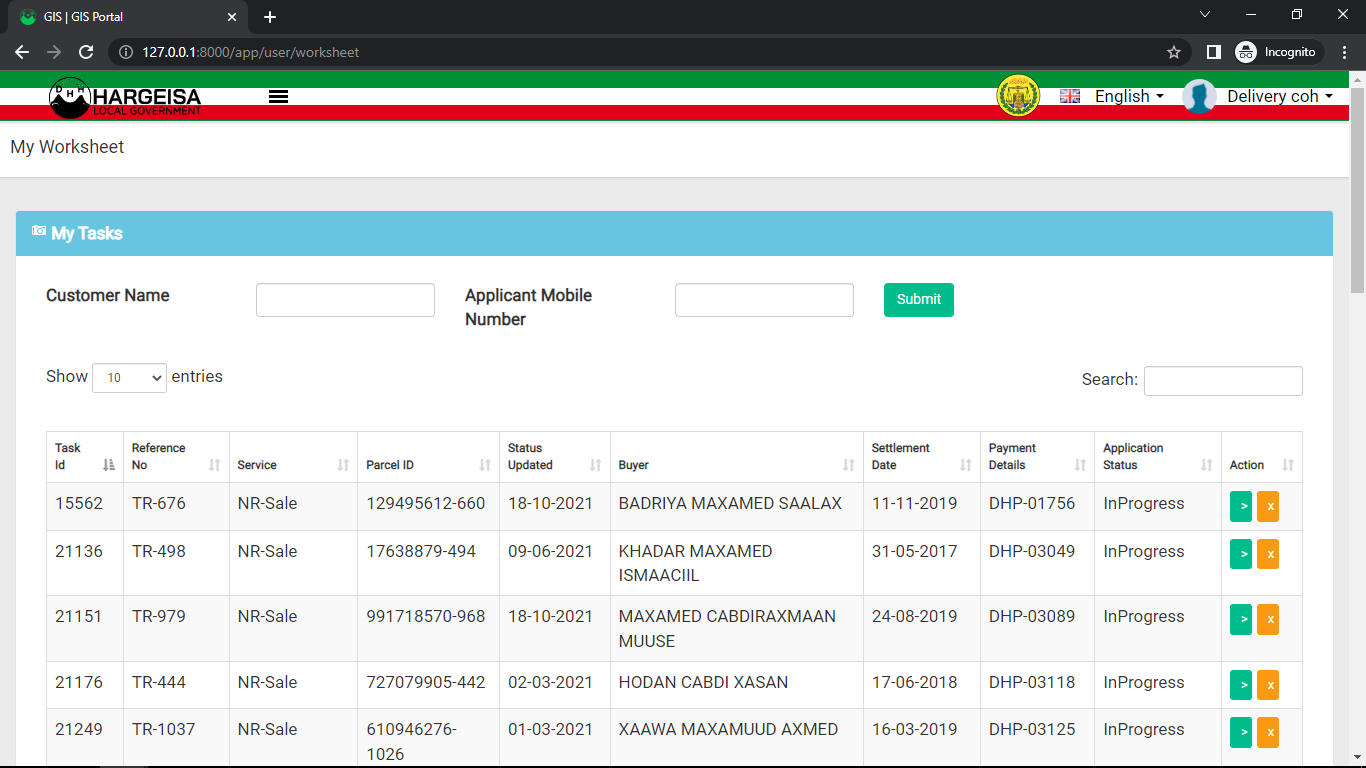Open the tab search chevron in title bar
This screenshot has height=768, width=1366.
tap(1205, 15)
